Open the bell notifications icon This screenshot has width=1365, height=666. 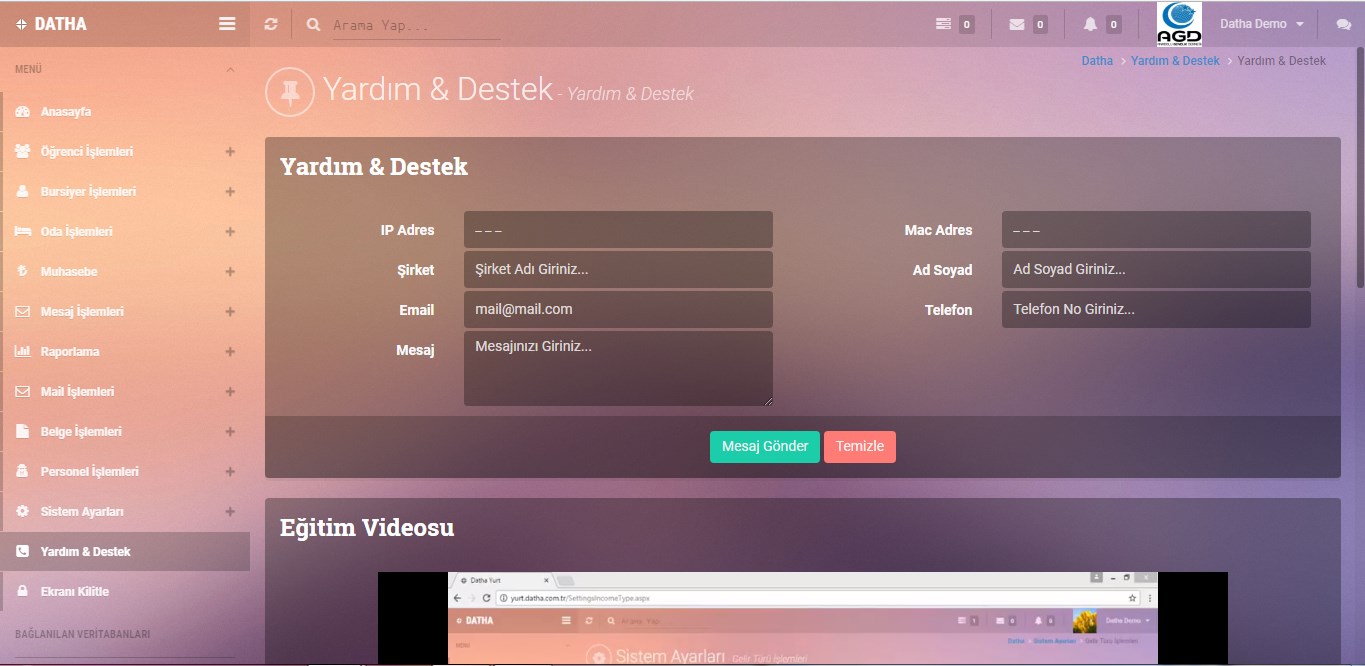(x=1090, y=24)
